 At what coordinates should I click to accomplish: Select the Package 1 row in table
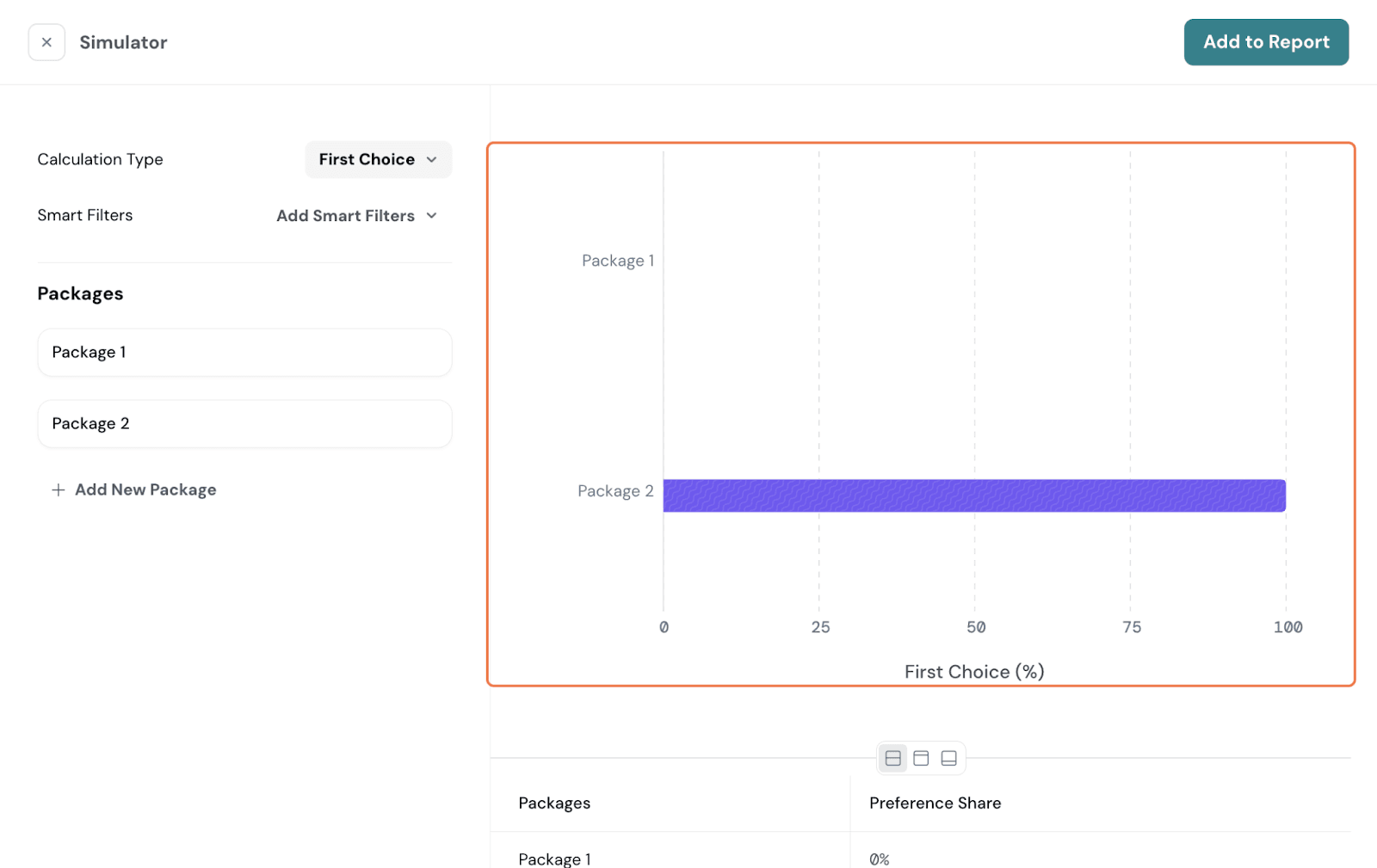pyautogui.click(x=554, y=859)
